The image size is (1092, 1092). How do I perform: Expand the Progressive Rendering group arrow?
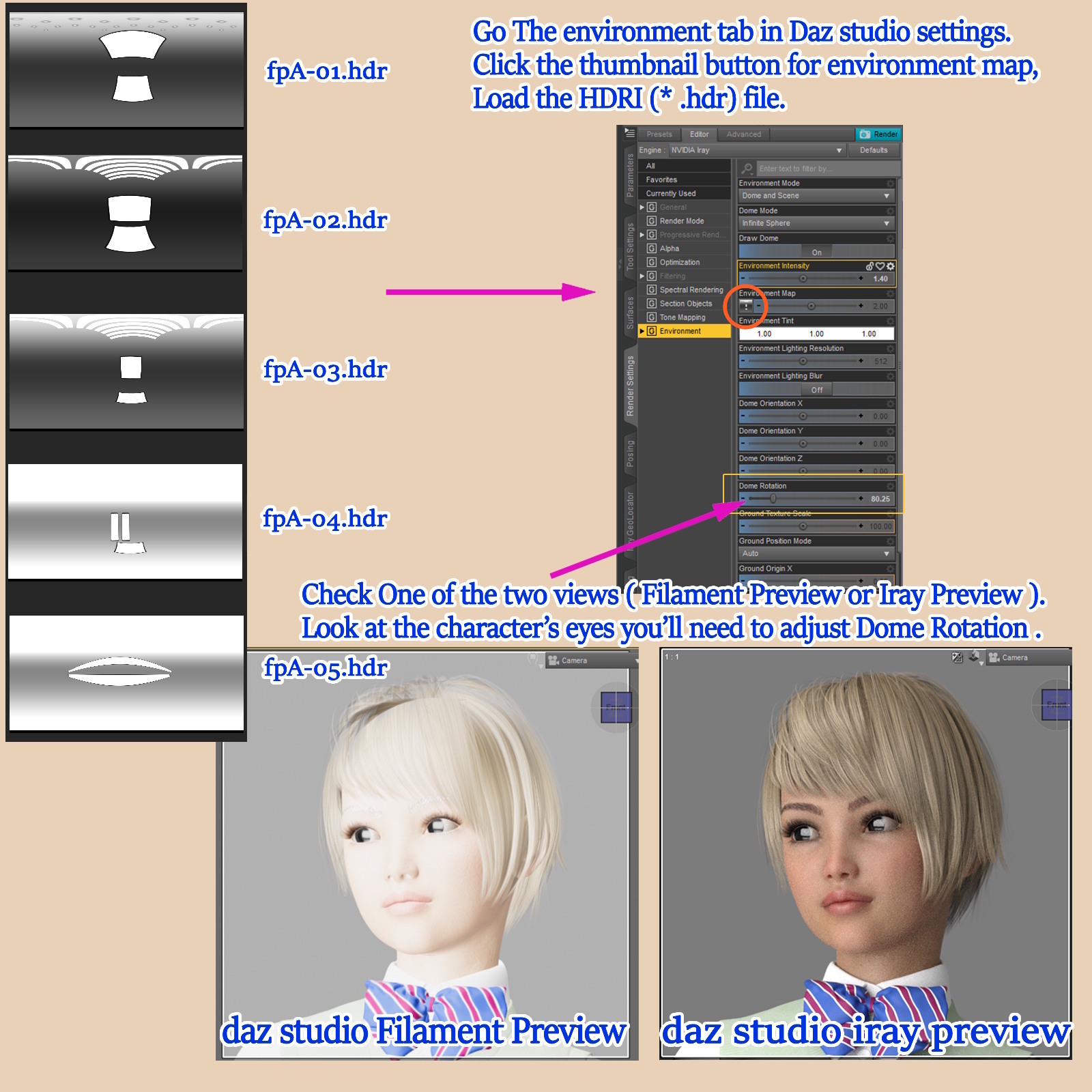point(642,235)
